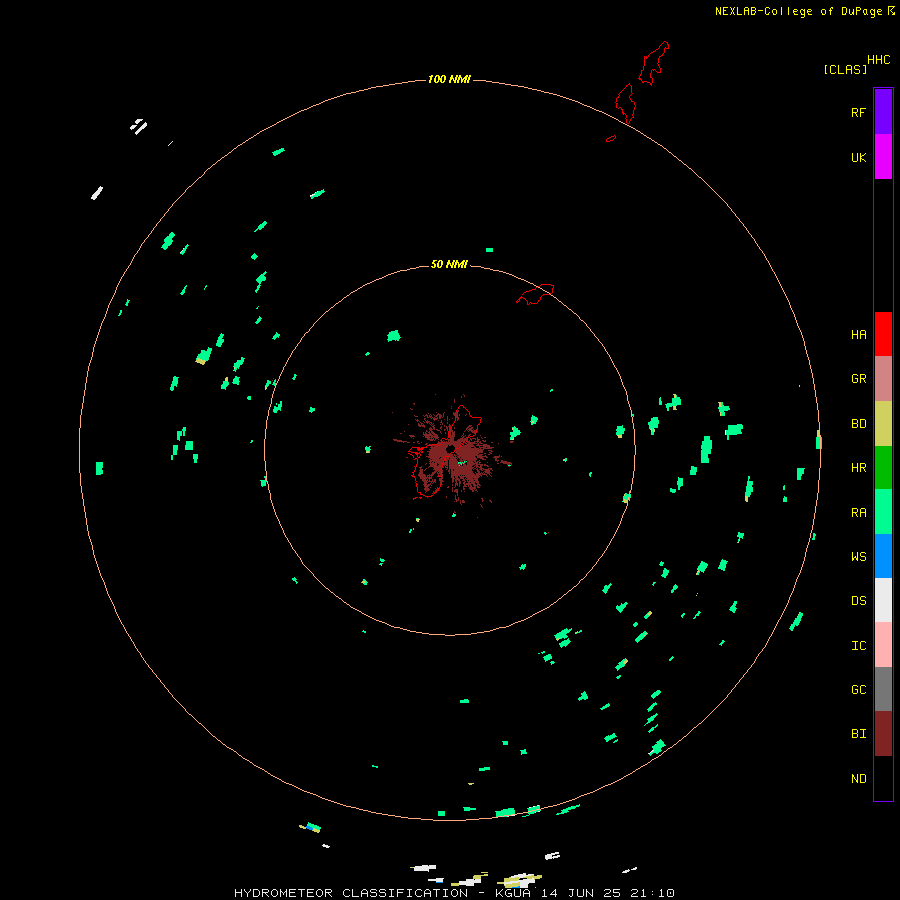
Task: Click the radar site center dot
Action: point(451,448)
